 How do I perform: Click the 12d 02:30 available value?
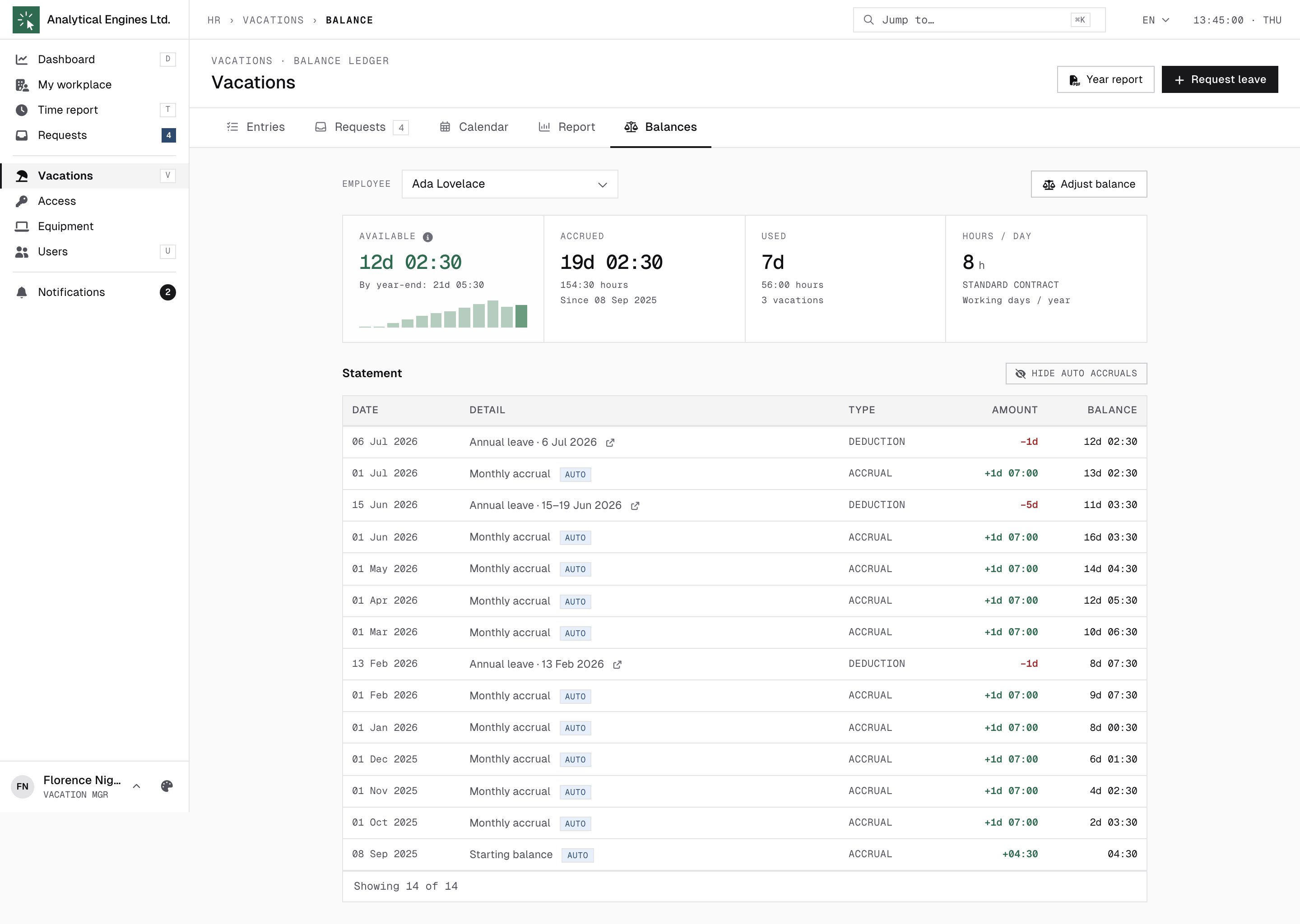tap(410, 263)
